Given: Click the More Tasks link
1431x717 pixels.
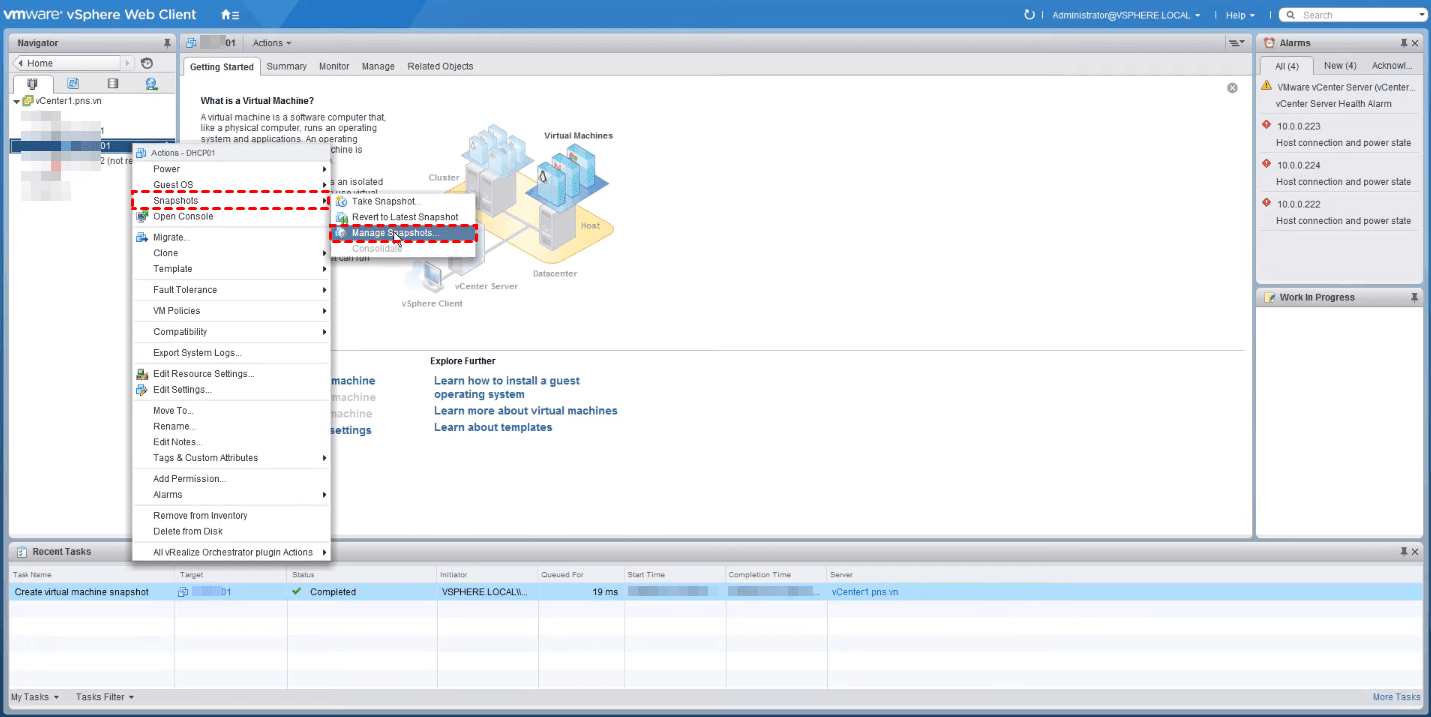Looking at the screenshot, I should click(1396, 697).
